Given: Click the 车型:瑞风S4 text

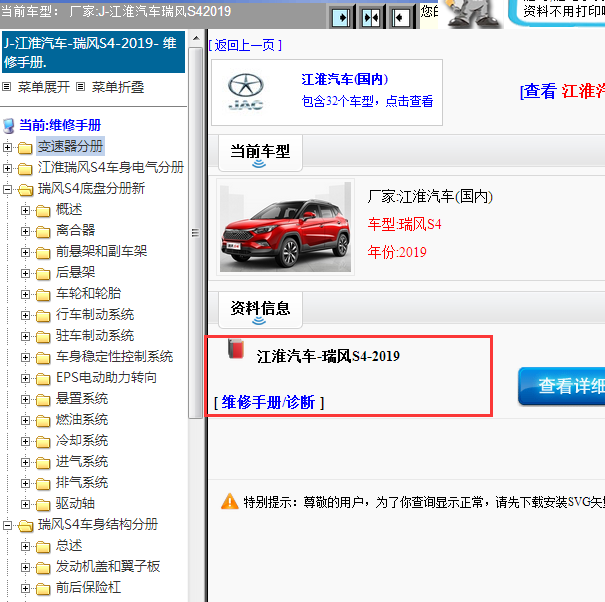Looking at the screenshot, I should (404, 224).
